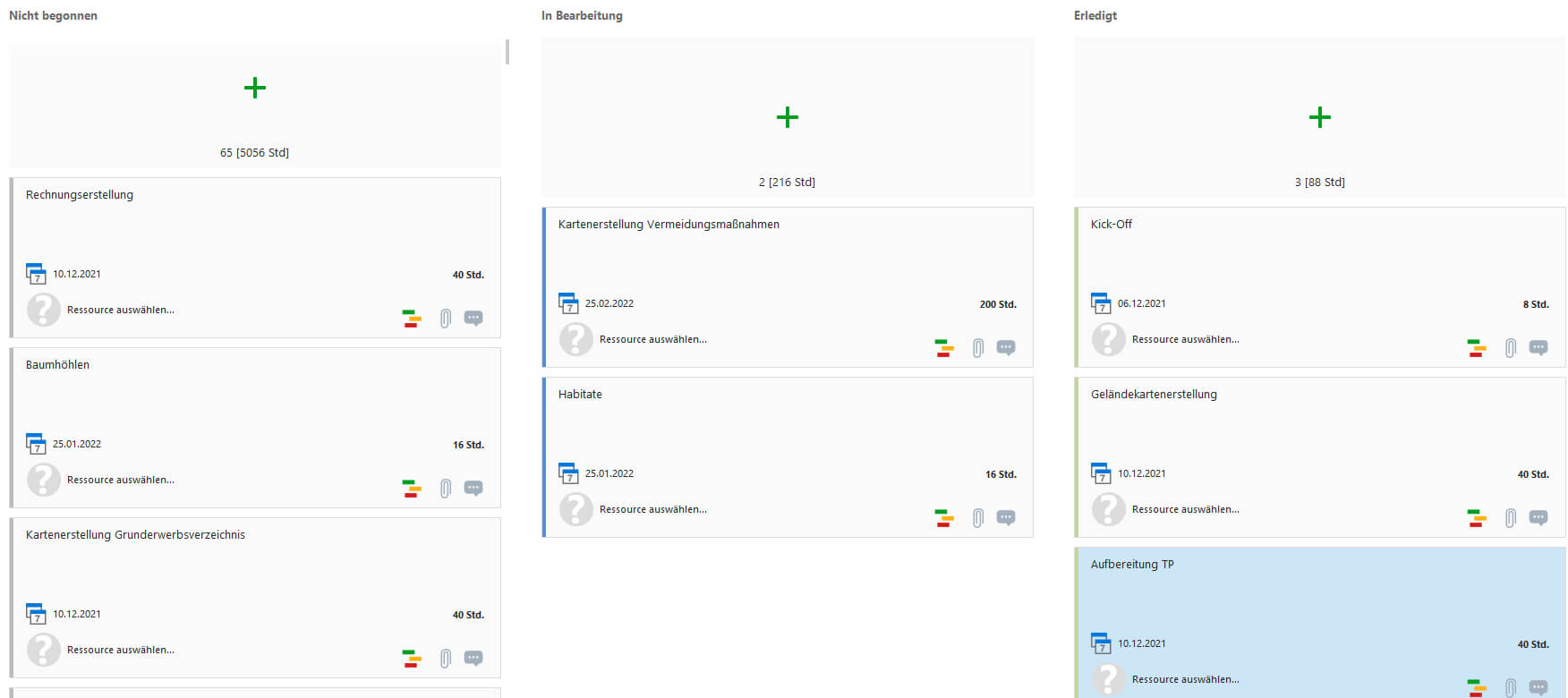The image size is (1568, 698).
Task: Click the 200 Std. effort value
Action: click(x=998, y=304)
